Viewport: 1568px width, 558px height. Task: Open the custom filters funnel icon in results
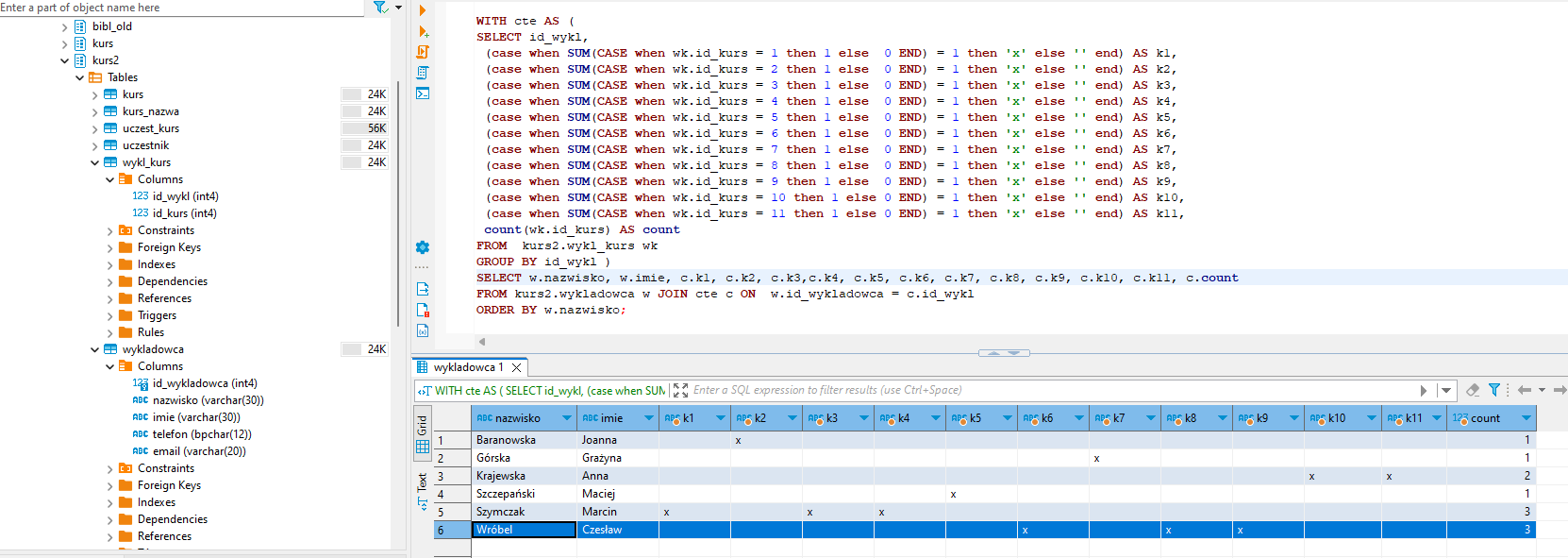click(1494, 390)
